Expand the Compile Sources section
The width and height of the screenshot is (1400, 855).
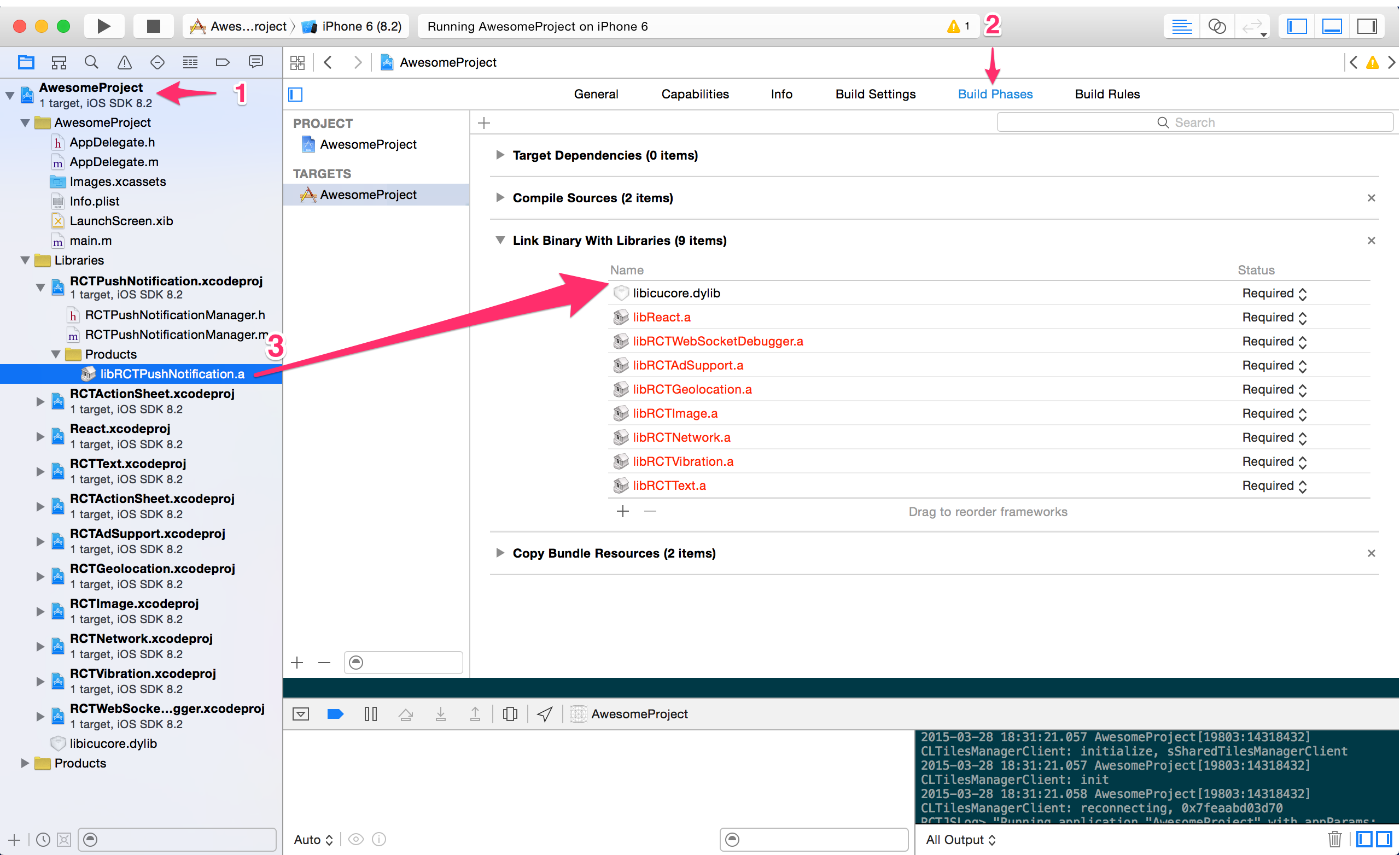(x=500, y=198)
